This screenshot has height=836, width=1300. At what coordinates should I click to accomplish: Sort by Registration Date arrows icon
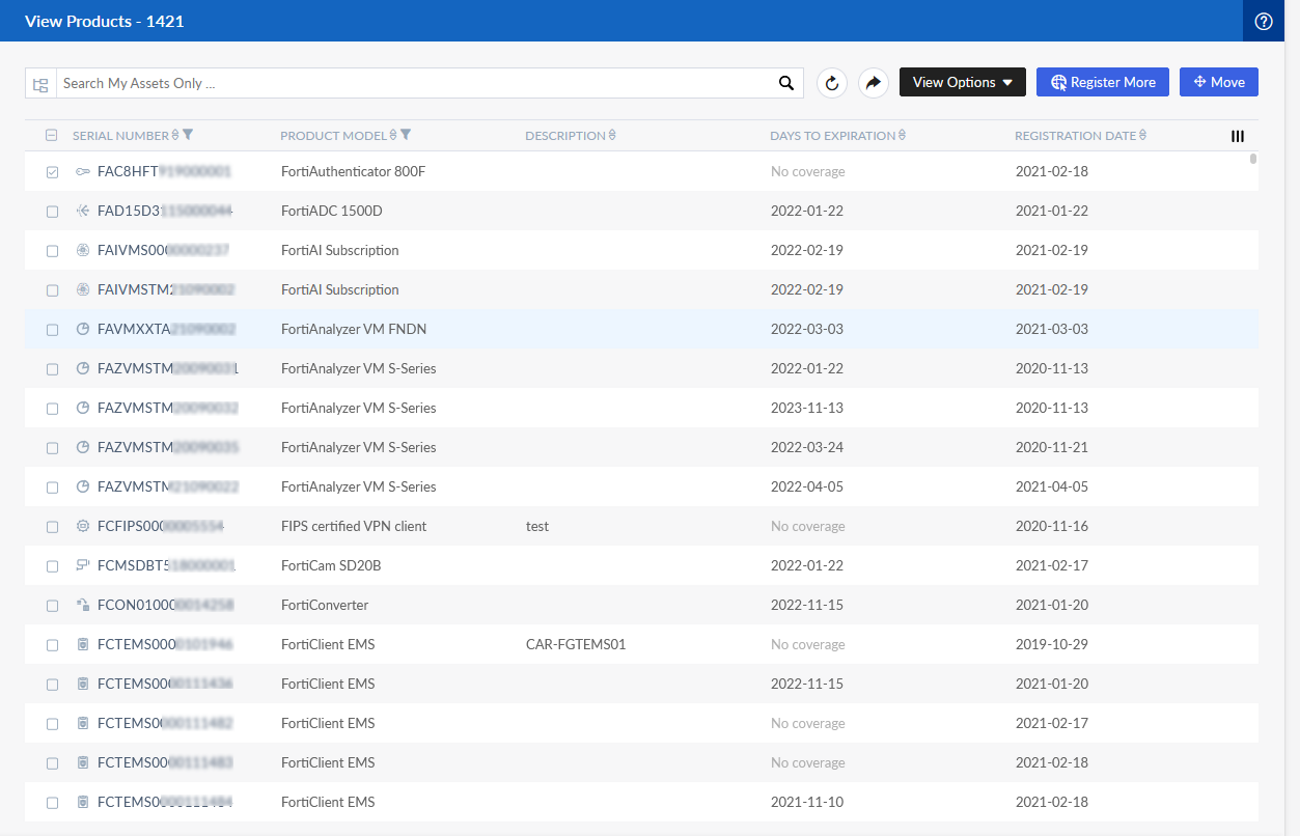1142,135
